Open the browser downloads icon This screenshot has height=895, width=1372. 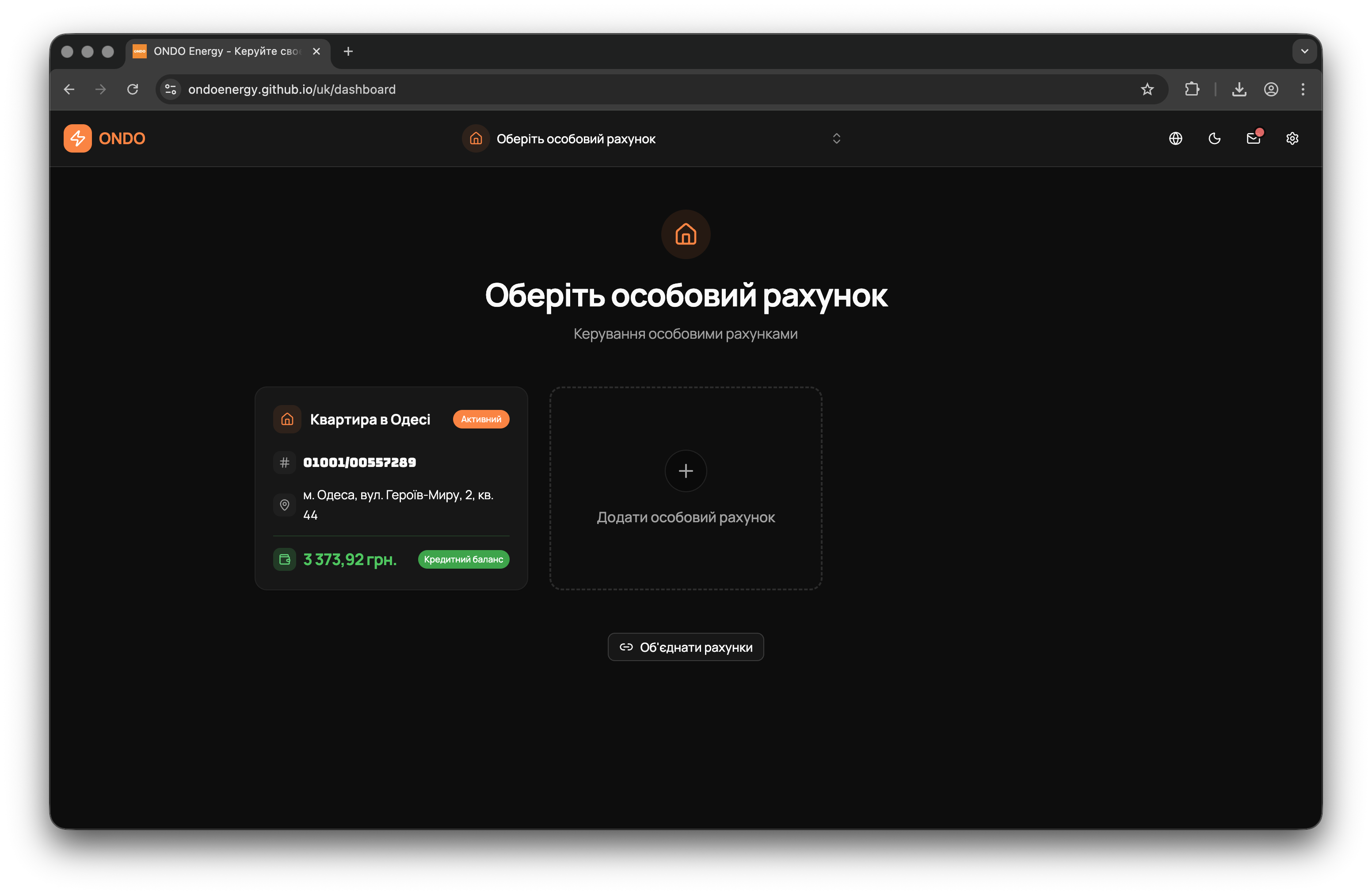(1238, 89)
